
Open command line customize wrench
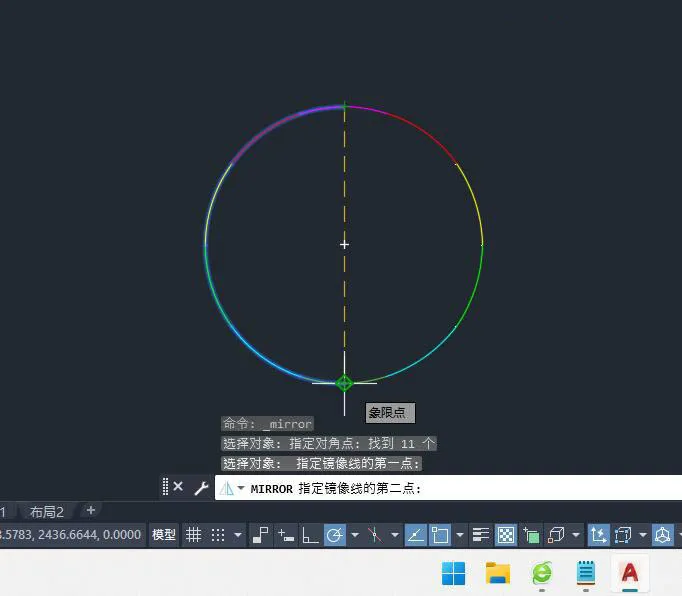coord(201,488)
